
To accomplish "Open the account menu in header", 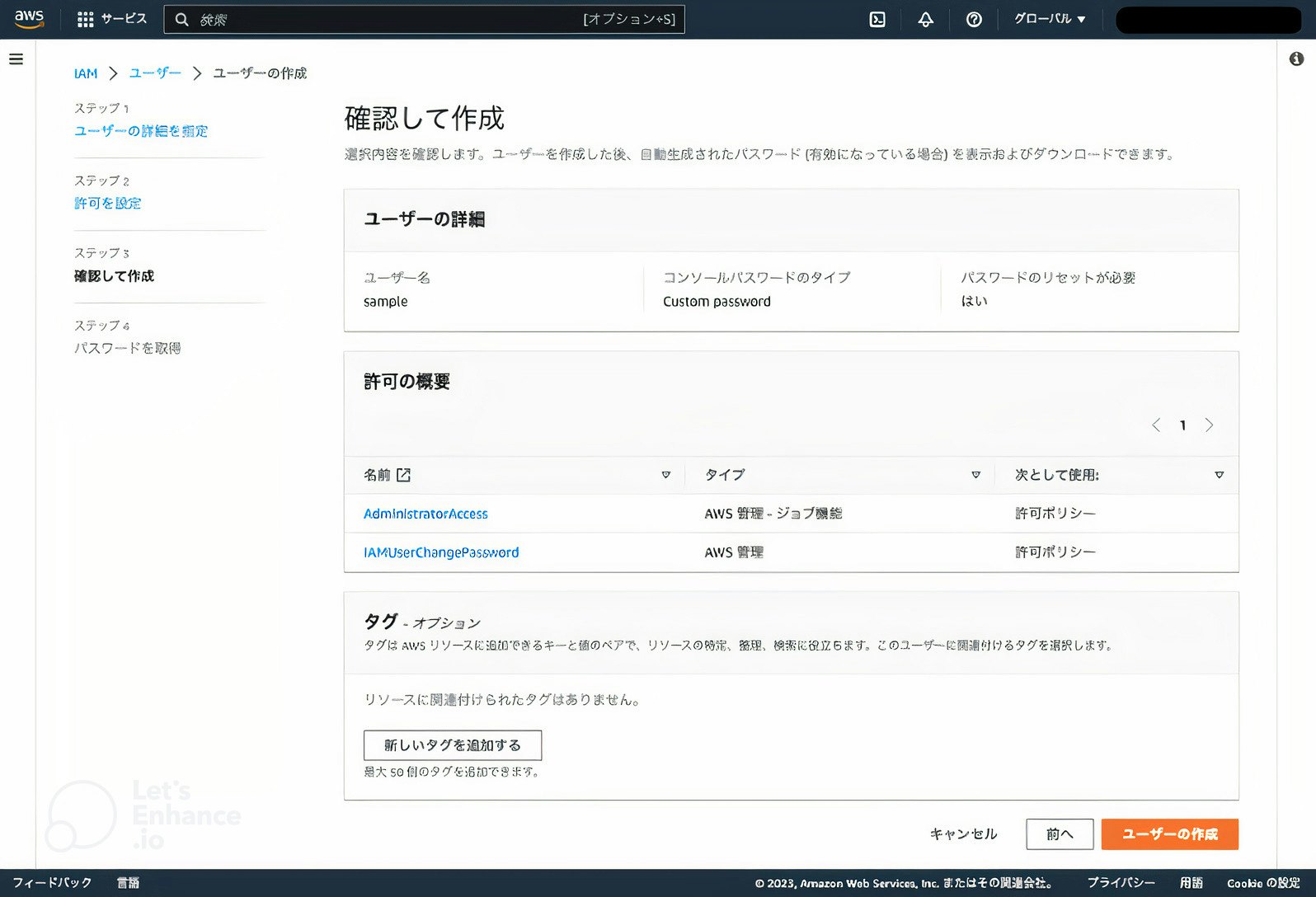I will [x=1208, y=20].
